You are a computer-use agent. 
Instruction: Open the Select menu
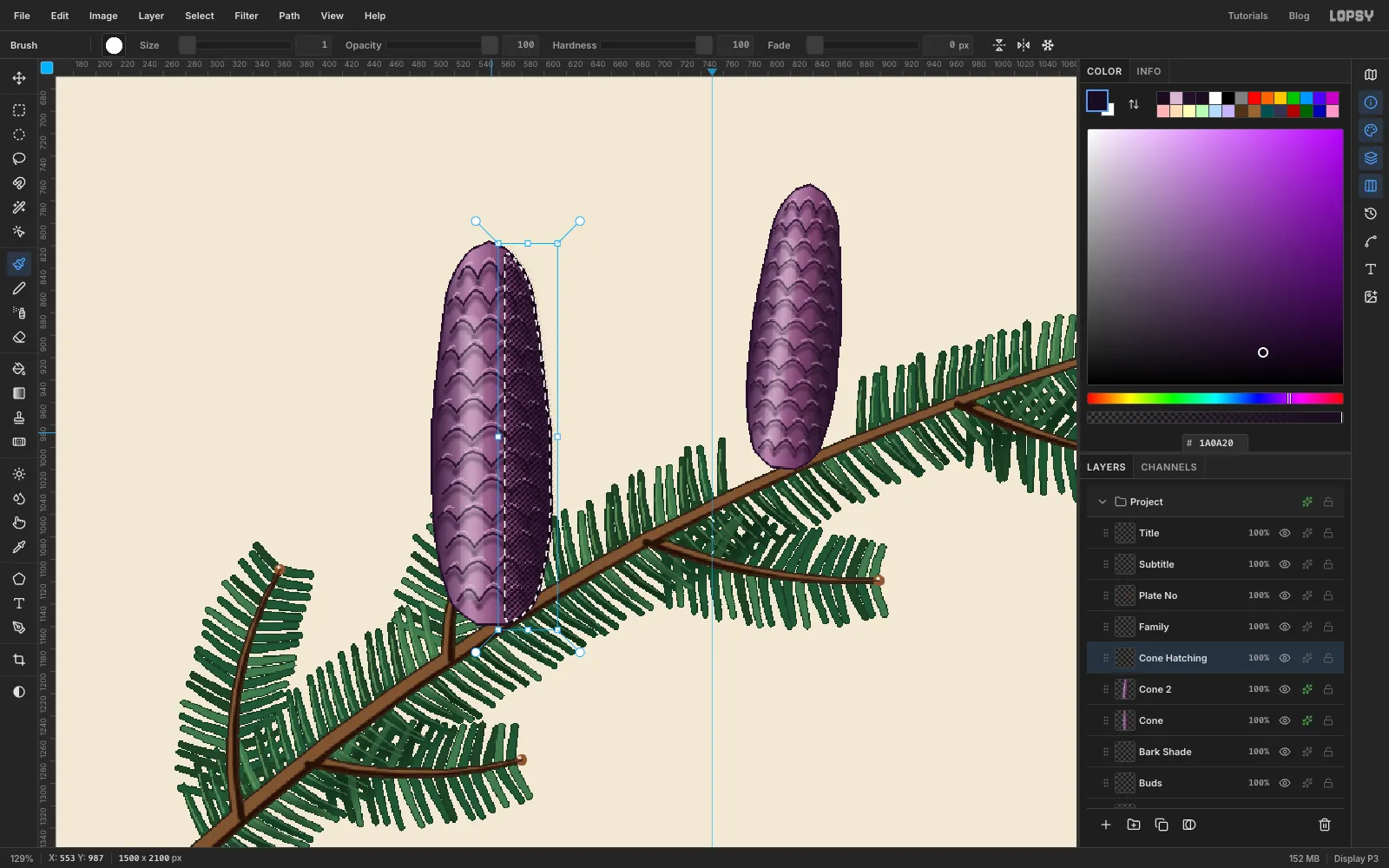(200, 16)
